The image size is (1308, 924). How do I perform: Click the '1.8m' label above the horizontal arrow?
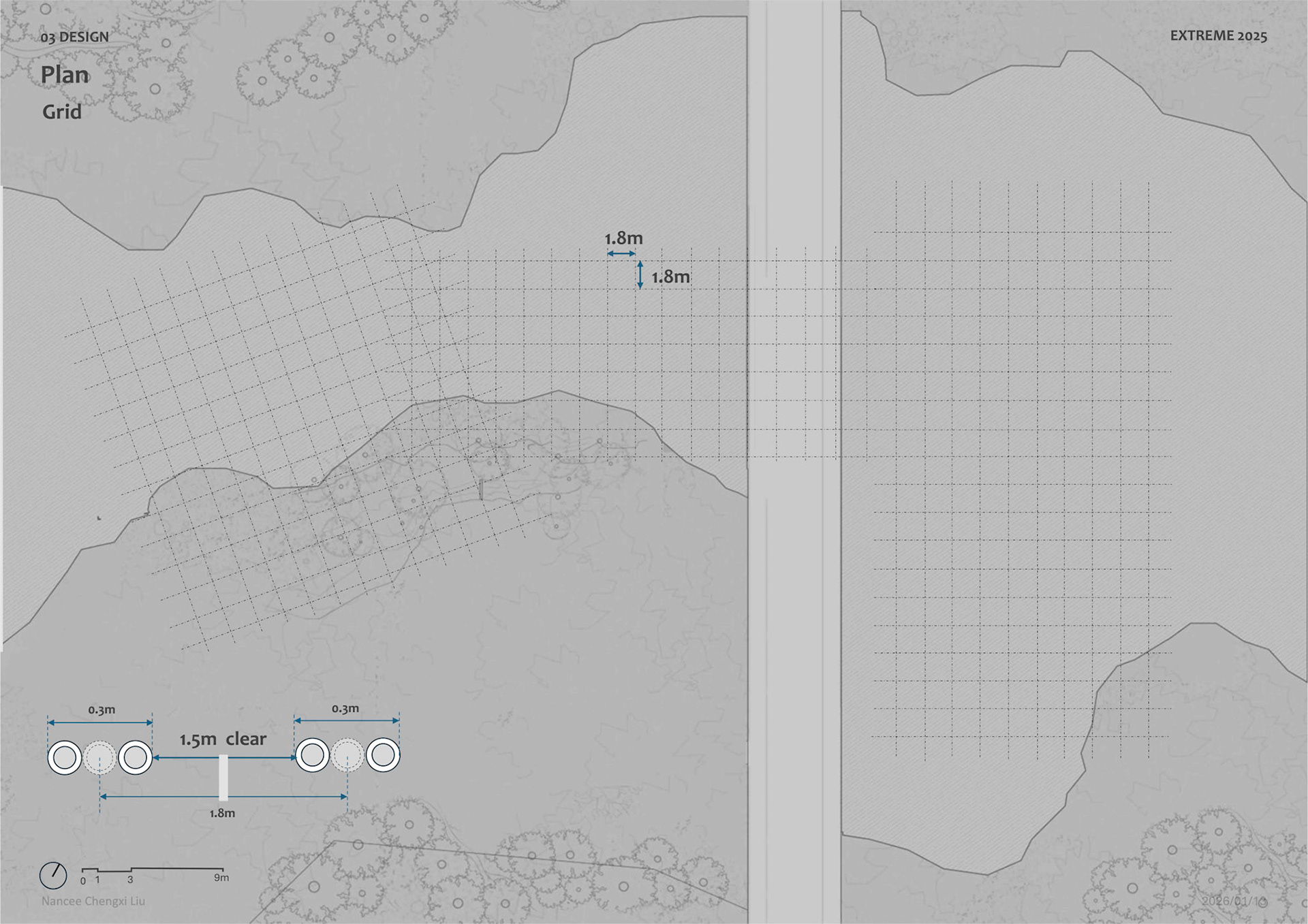coord(623,238)
